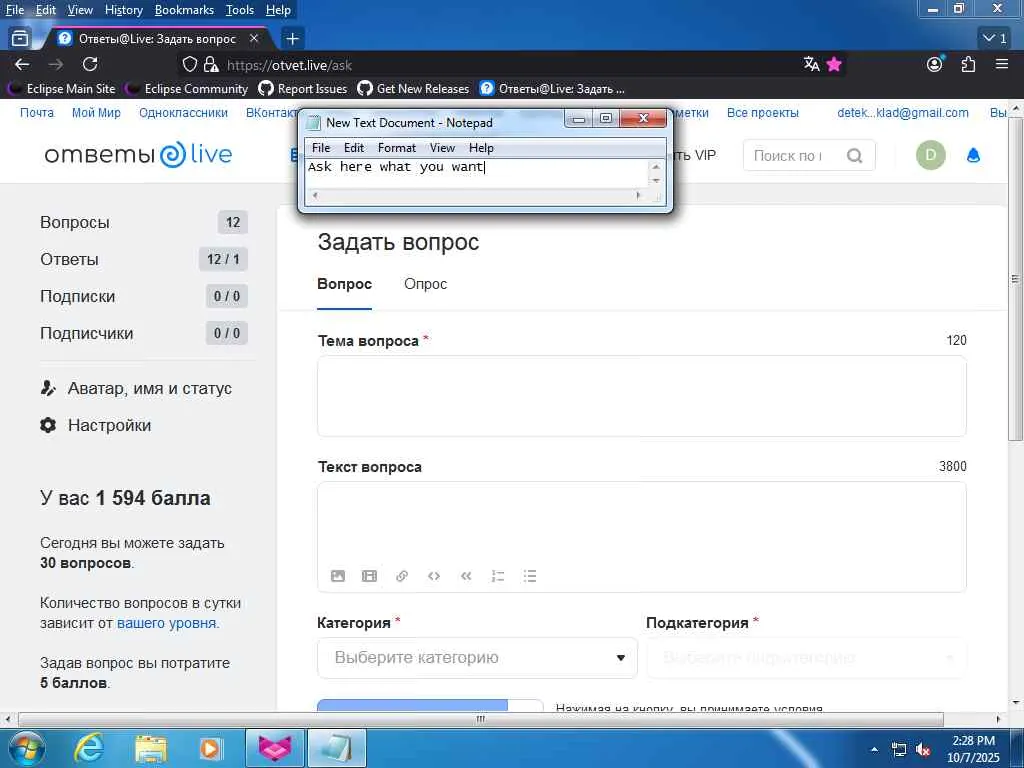Open the green D user avatar
The image size is (1024, 768).
(x=931, y=155)
